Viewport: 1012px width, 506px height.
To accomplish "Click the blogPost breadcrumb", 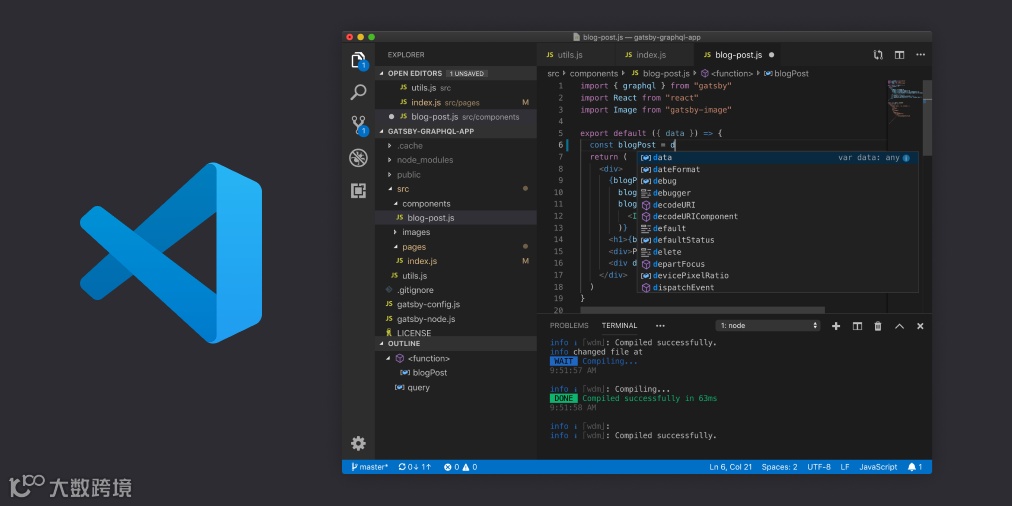I will [x=786, y=74].
